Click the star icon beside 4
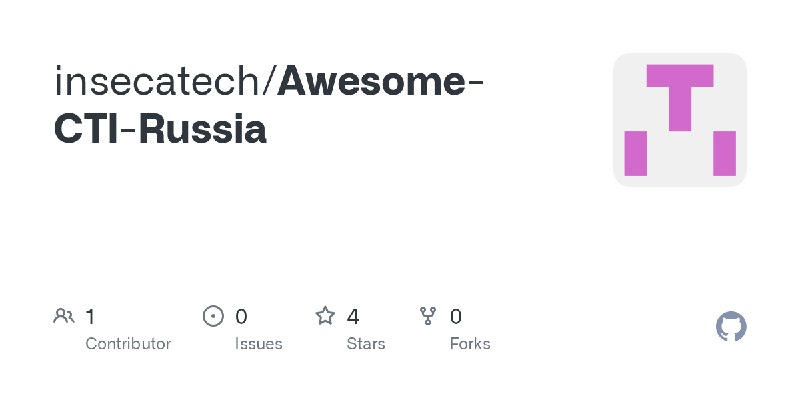 tap(325, 316)
